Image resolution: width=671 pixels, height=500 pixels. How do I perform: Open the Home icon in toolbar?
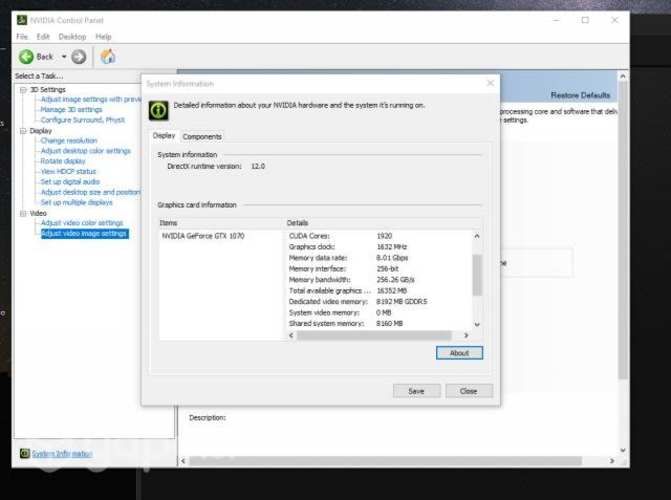coord(108,57)
